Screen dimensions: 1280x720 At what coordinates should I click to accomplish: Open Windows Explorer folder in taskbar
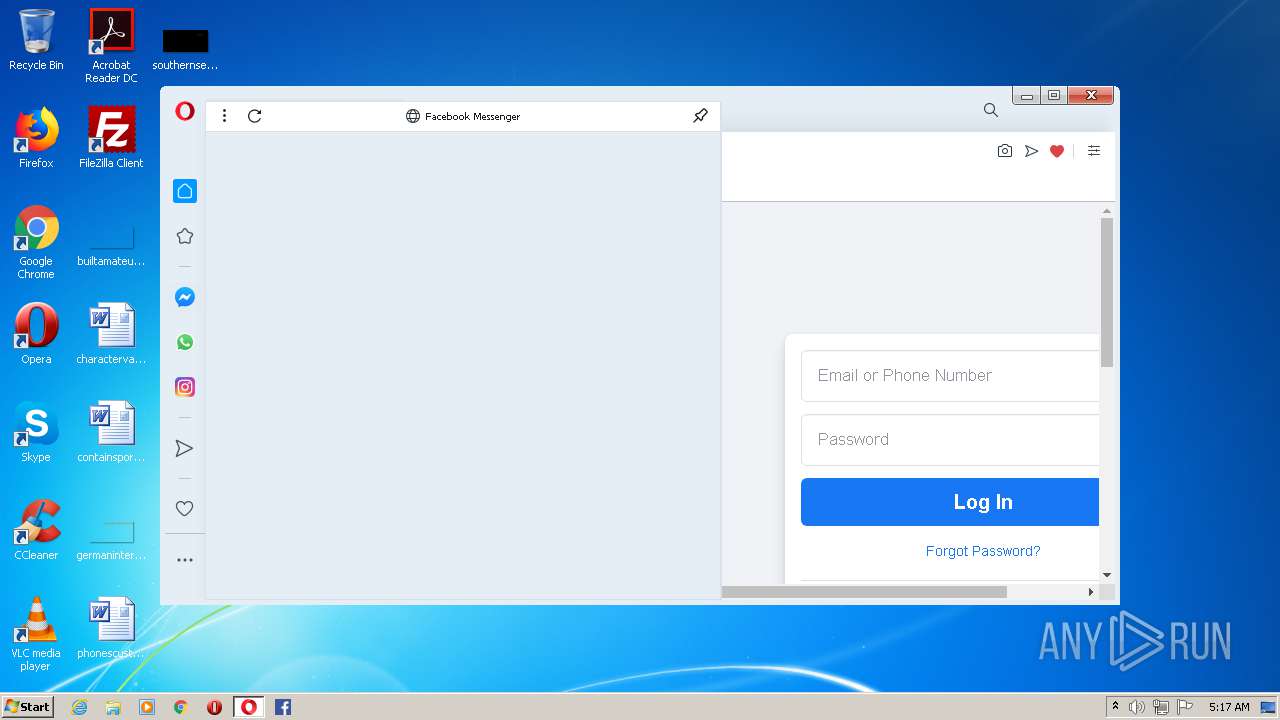click(113, 707)
